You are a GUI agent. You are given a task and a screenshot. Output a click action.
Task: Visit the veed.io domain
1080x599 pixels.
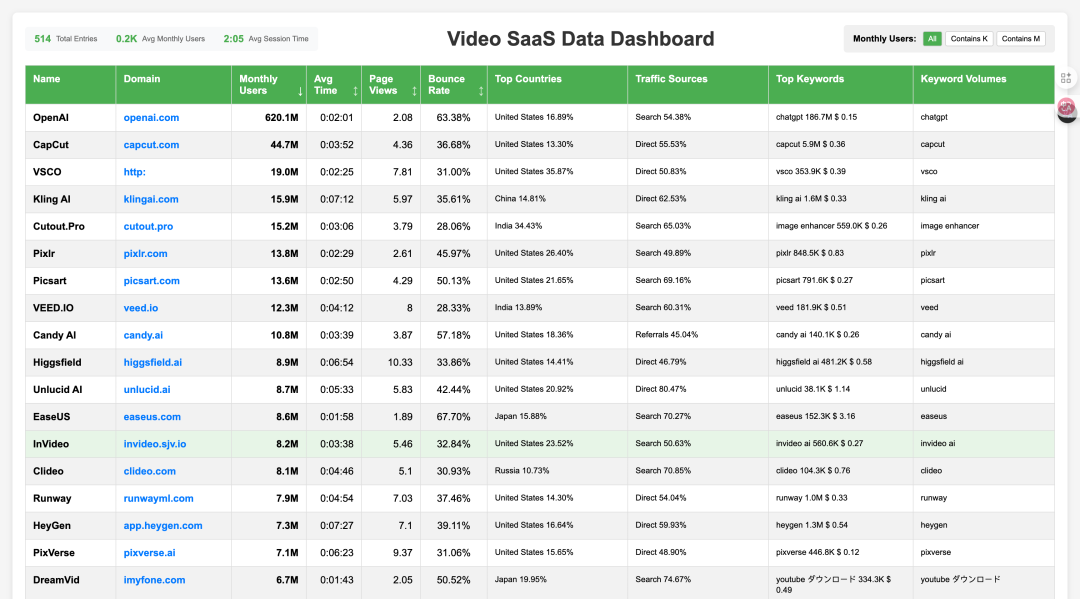click(141, 308)
